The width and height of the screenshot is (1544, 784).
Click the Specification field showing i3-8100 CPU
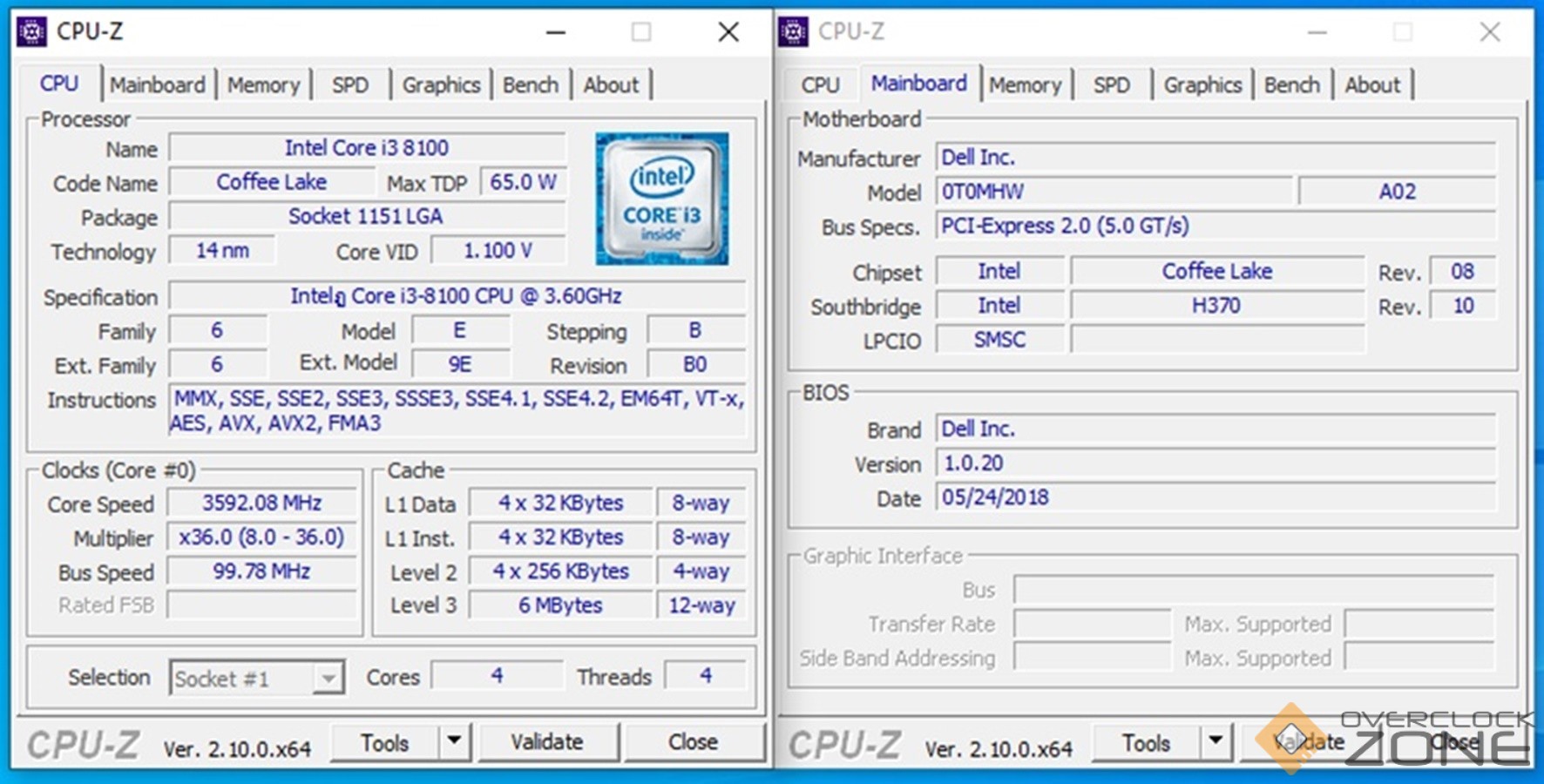click(457, 296)
